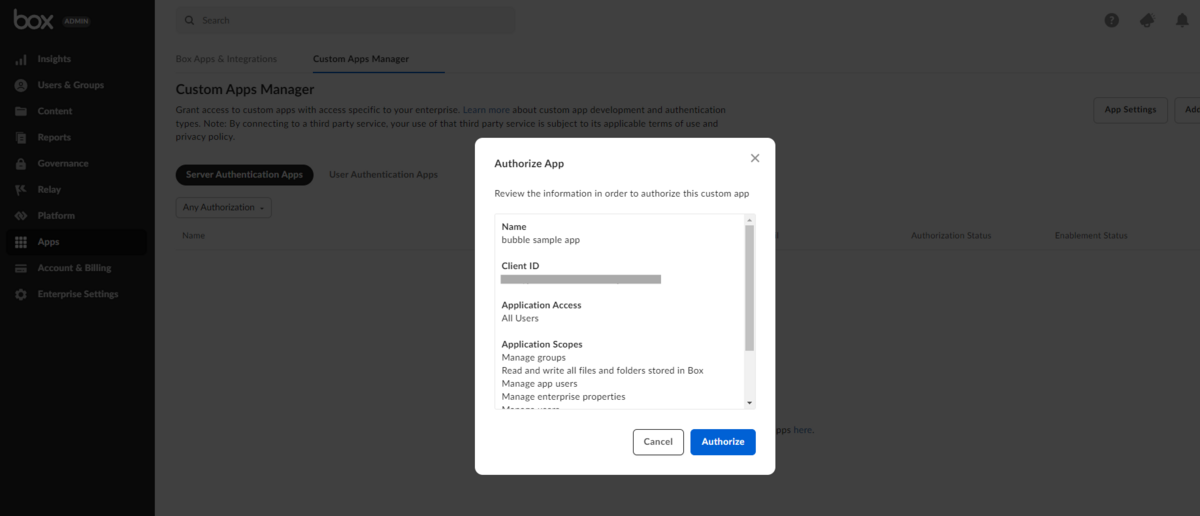Click the Enterprise Settings gear icon
The width and height of the screenshot is (1200, 516).
point(20,294)
